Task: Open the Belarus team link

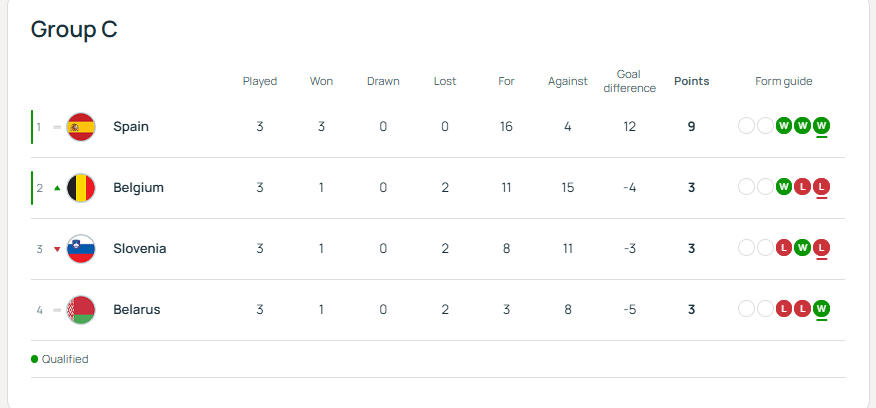Action: [137, 310]
